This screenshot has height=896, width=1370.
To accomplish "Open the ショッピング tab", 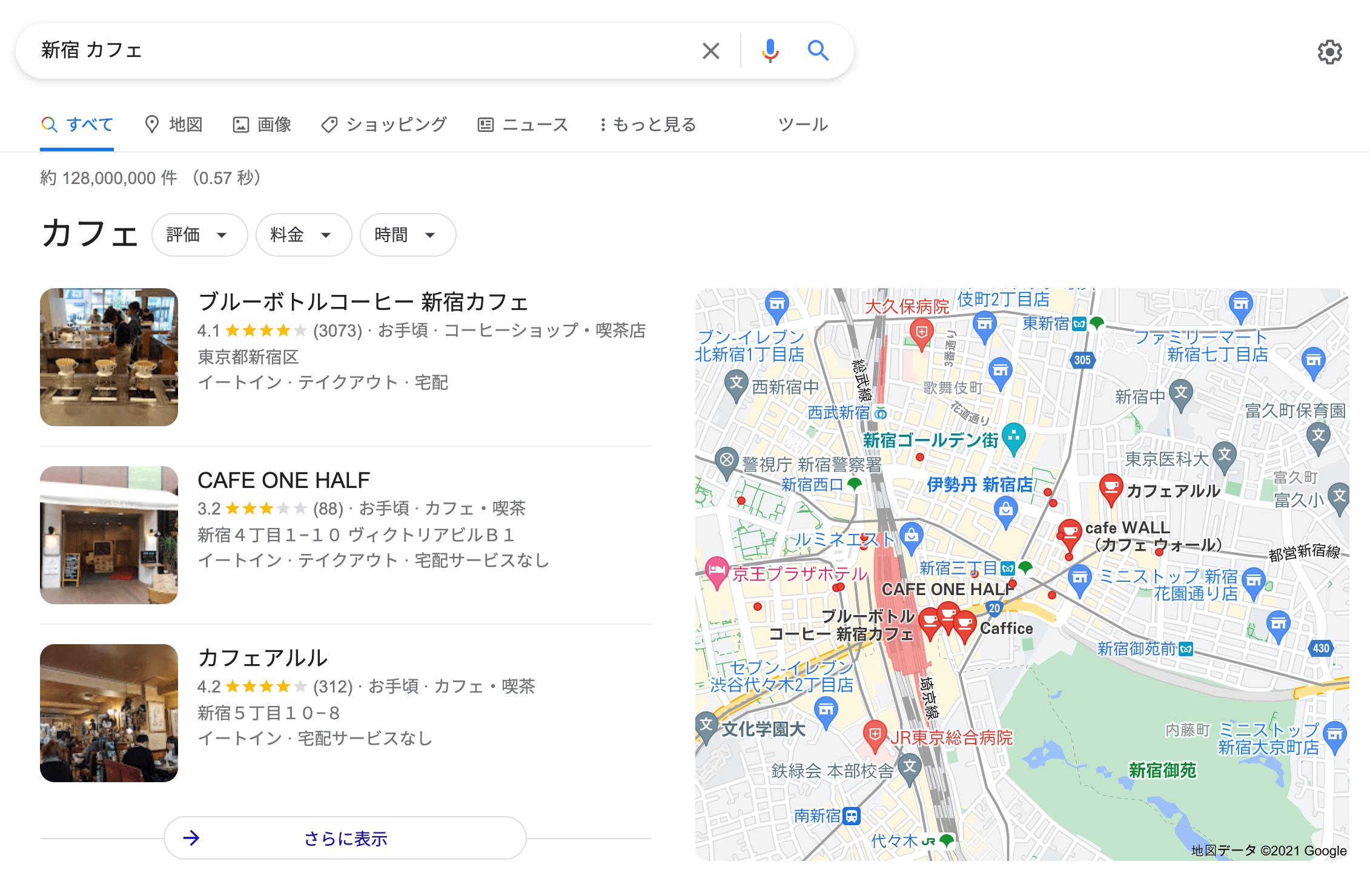I will [x=384, y=125].
